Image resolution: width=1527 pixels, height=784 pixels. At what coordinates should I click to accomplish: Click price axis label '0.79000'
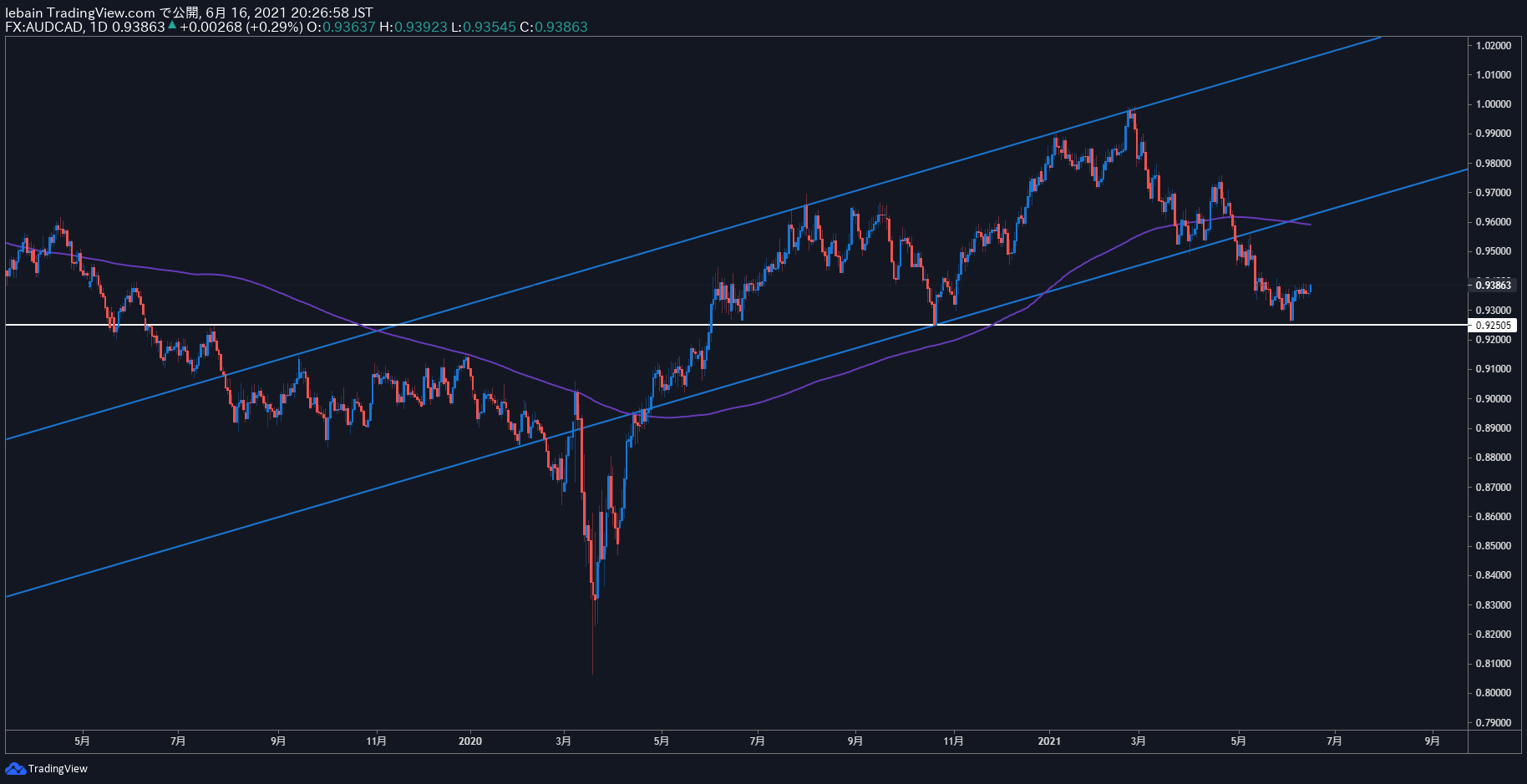click(x=1494, y=723)
